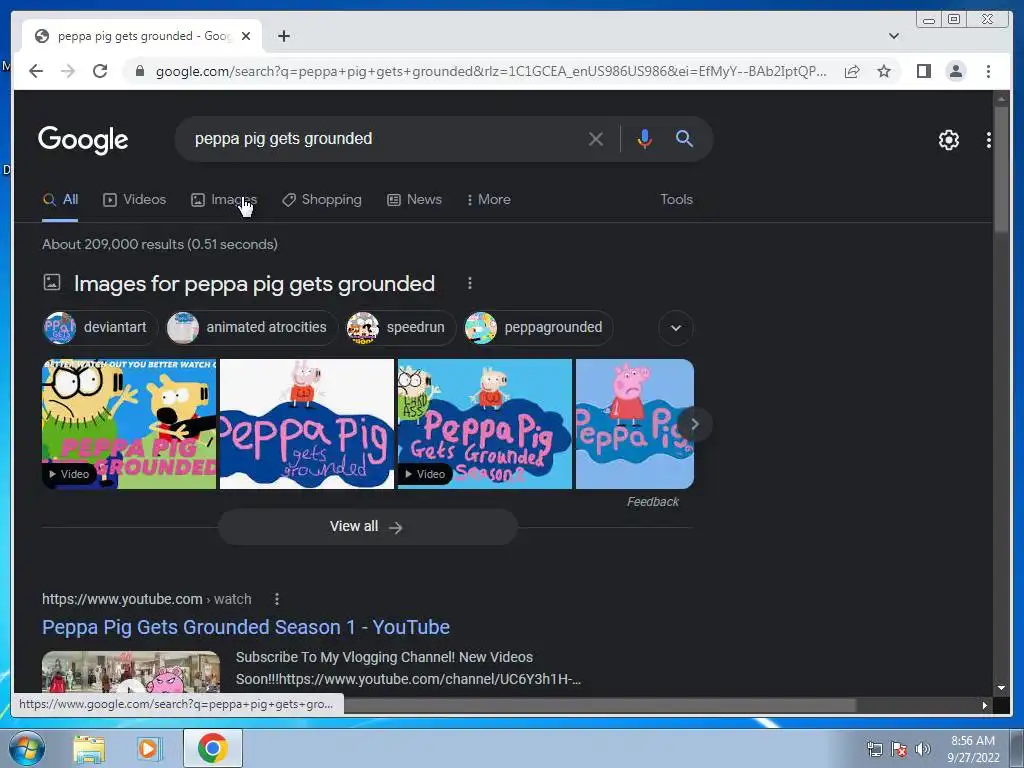
Task: Filter images by animated atrocities chip
Action: [x=251, y=327]
